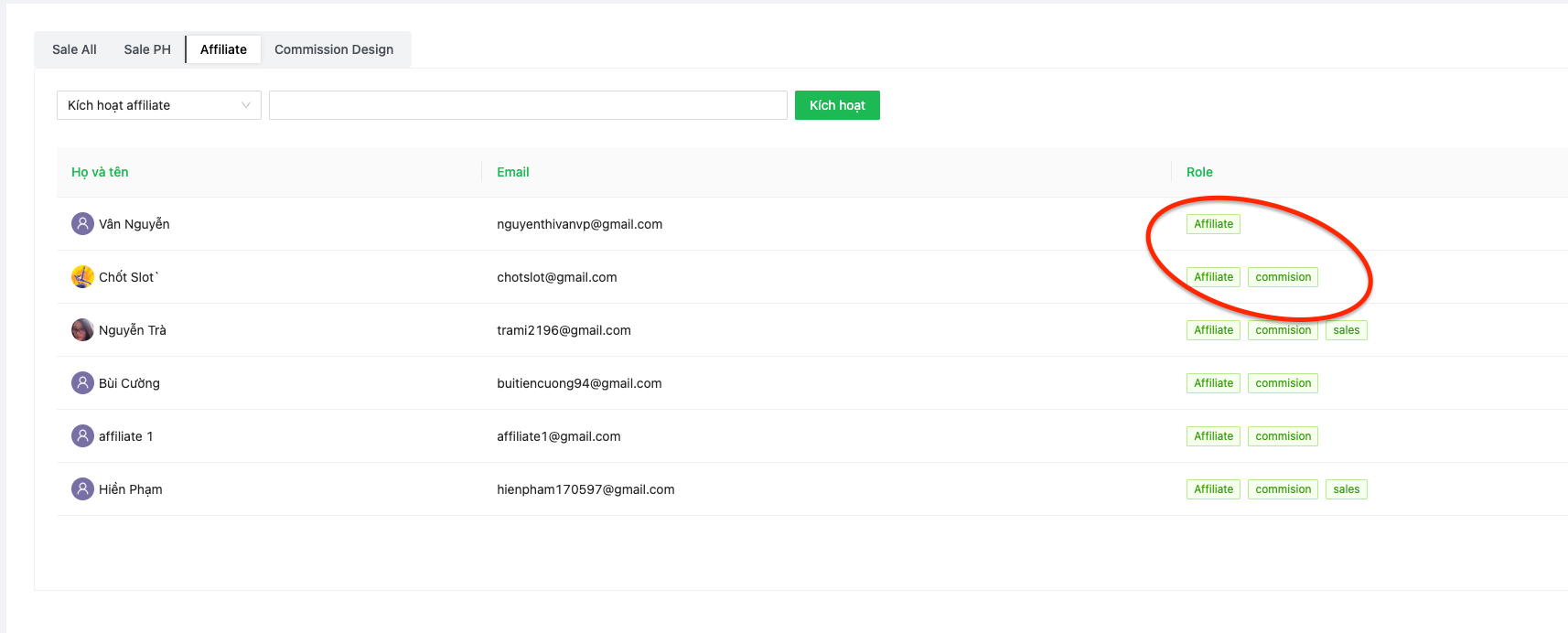
Task: Select the Affiliate tab
Action: coord(223,49)
